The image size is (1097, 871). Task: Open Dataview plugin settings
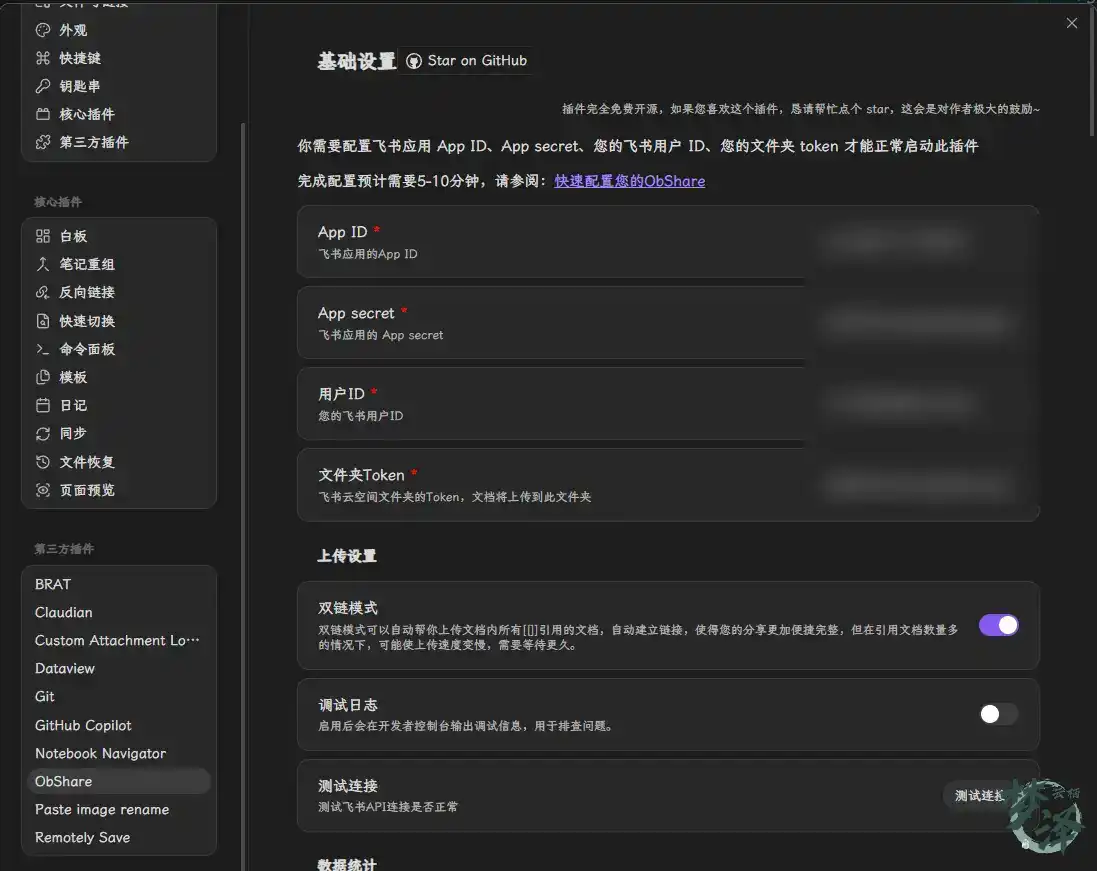click(x=119, y=668)
